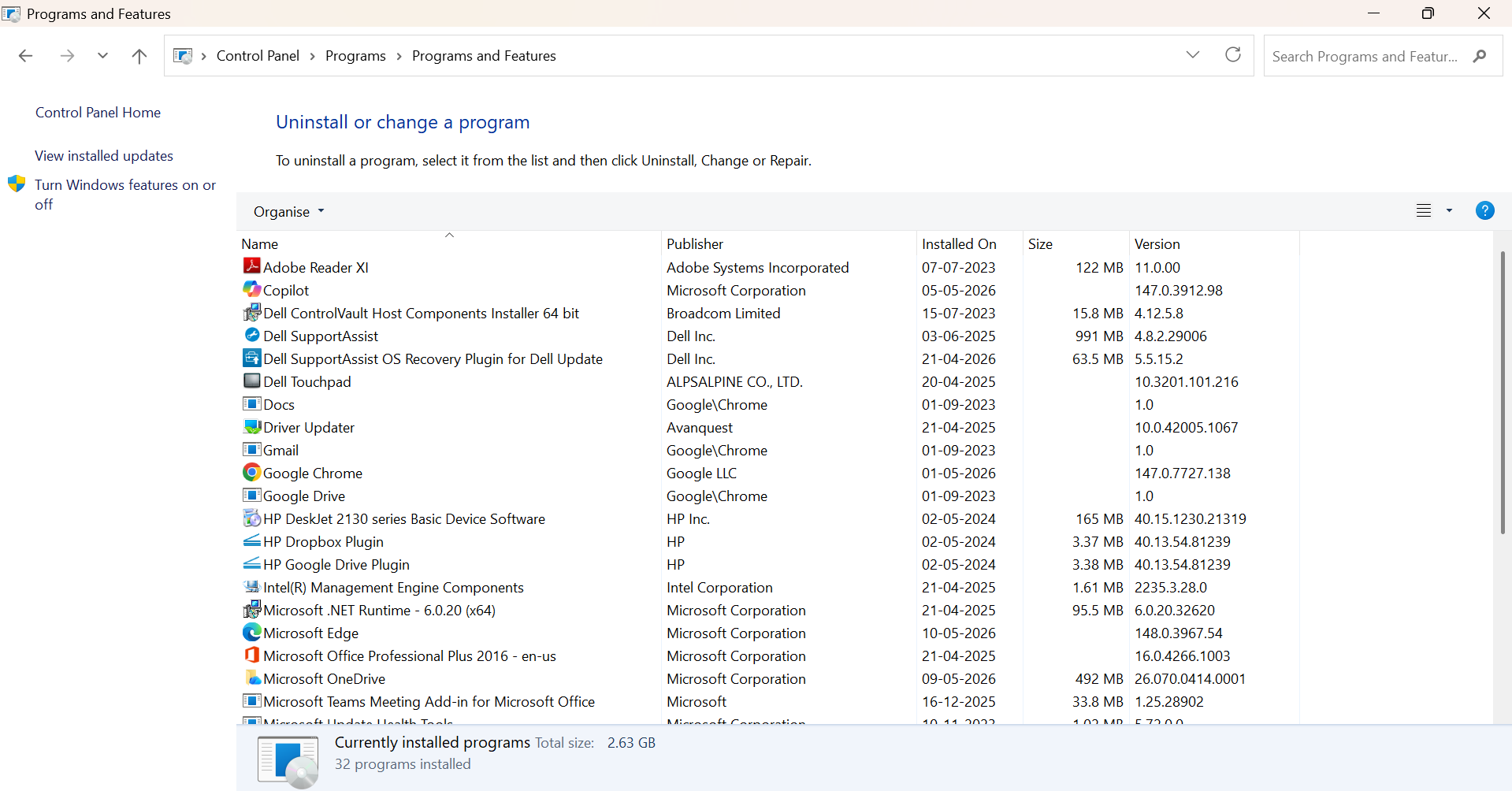
Task: Select the Microsoft OneDrive icon
Action: coord(251,678)
